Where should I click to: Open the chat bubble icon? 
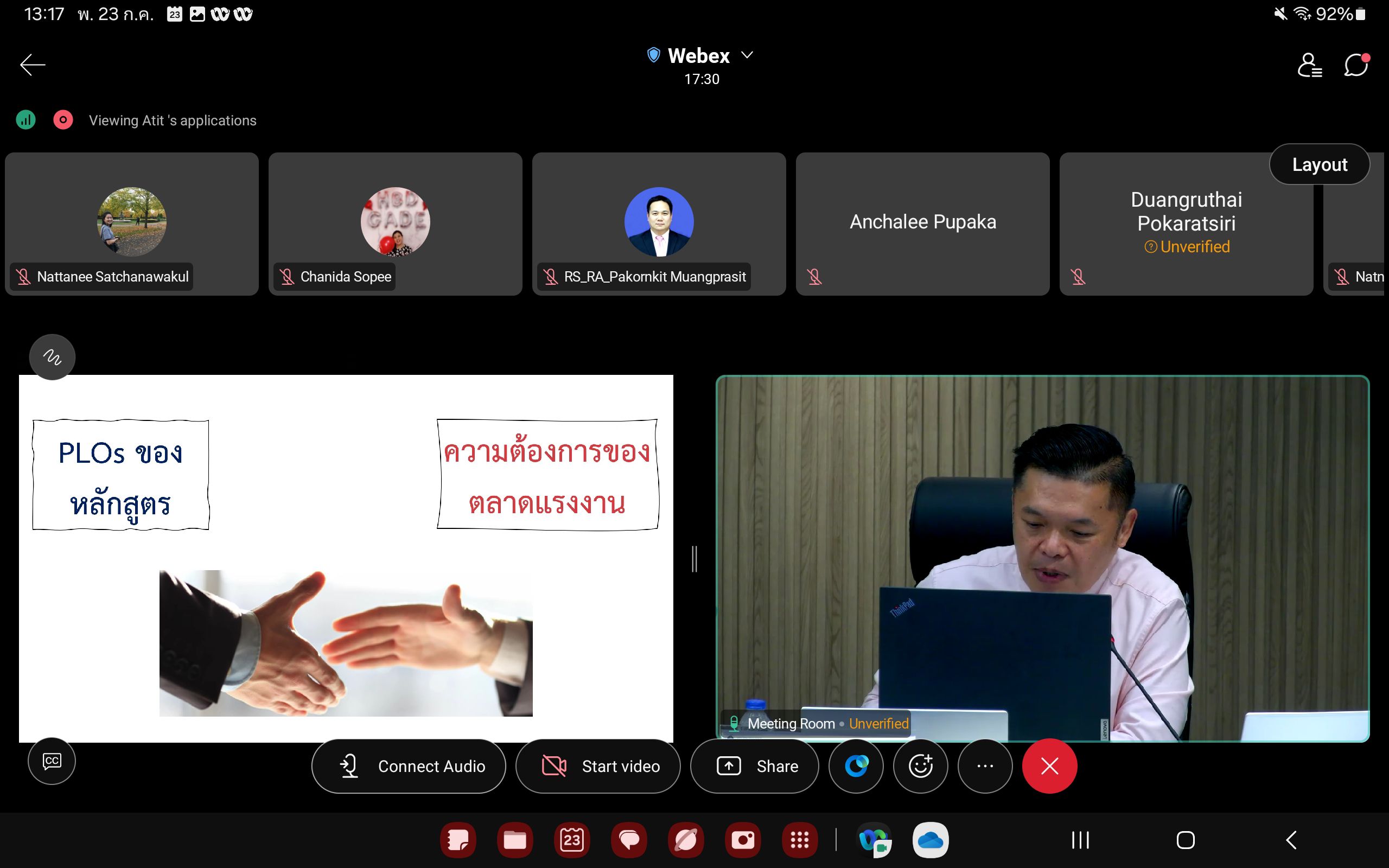coord(1356,65)
